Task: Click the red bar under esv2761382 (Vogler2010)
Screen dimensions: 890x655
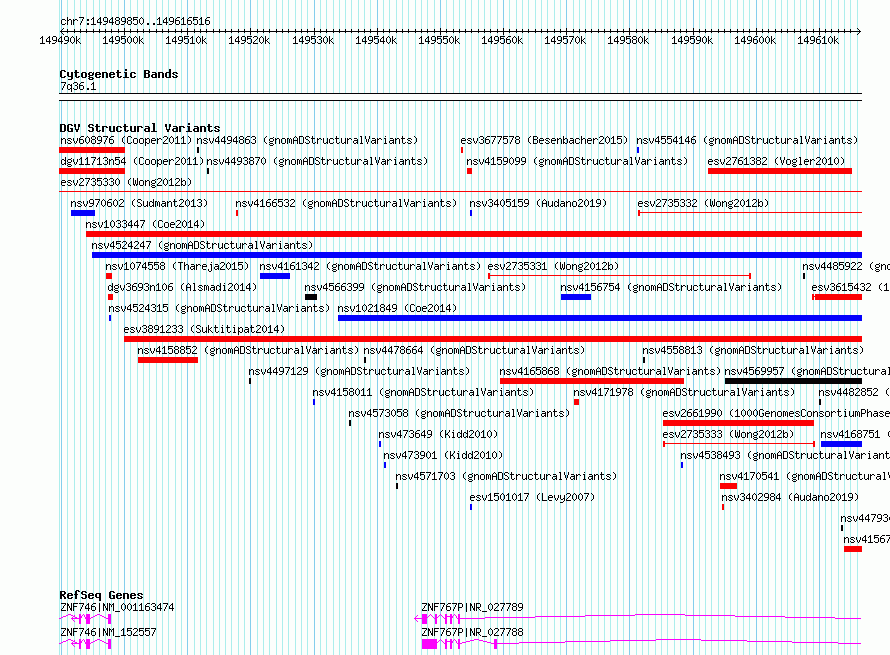Action: [780, 171]
